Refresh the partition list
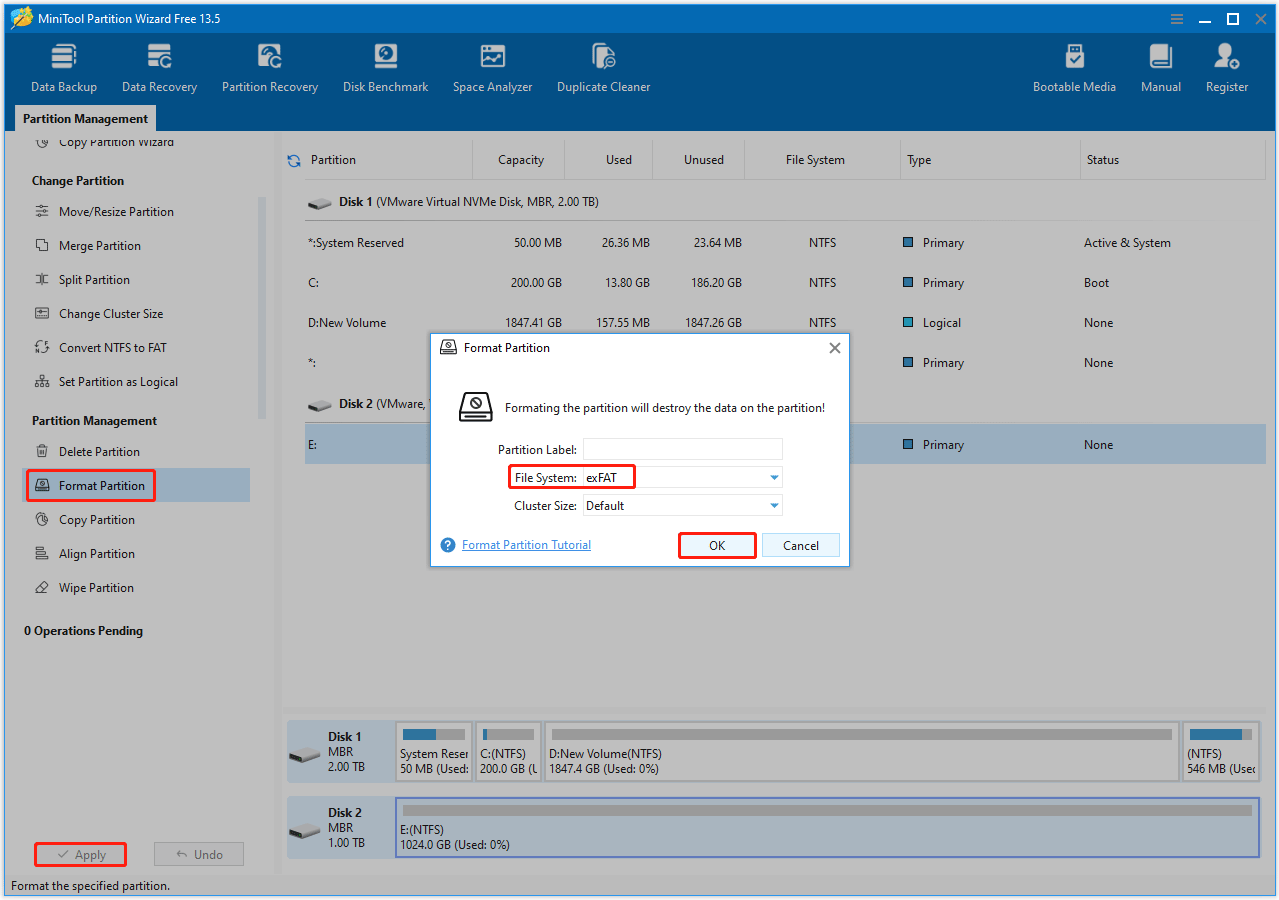1279x900 pixels. 293,159
